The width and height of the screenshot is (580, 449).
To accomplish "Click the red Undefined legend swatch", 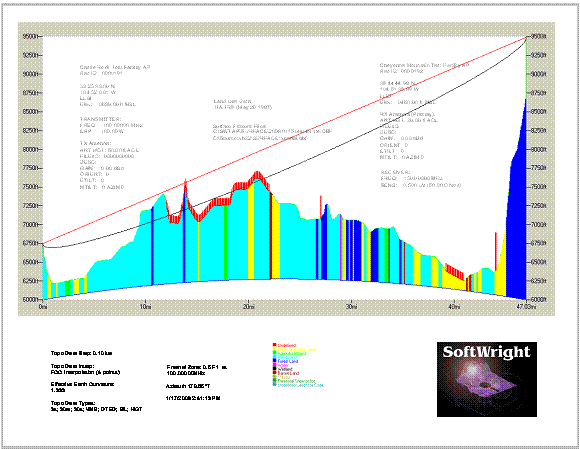I will pos(274,345).
